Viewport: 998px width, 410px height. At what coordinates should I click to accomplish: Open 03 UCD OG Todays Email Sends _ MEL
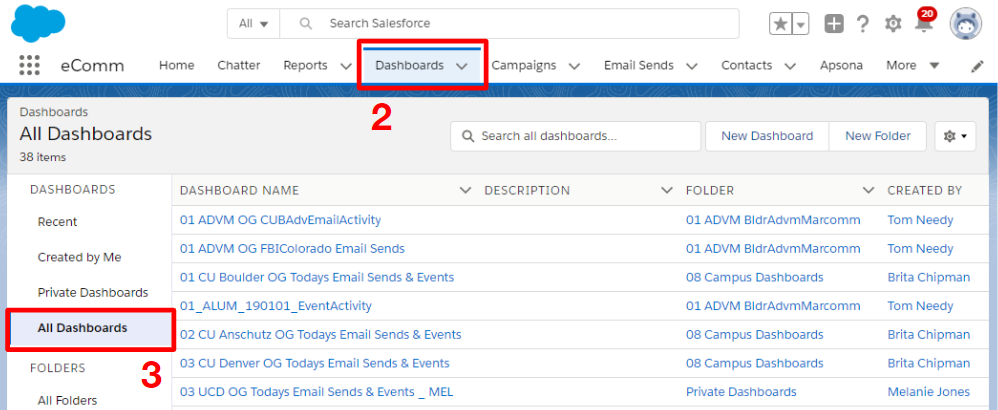click(316, 392)
